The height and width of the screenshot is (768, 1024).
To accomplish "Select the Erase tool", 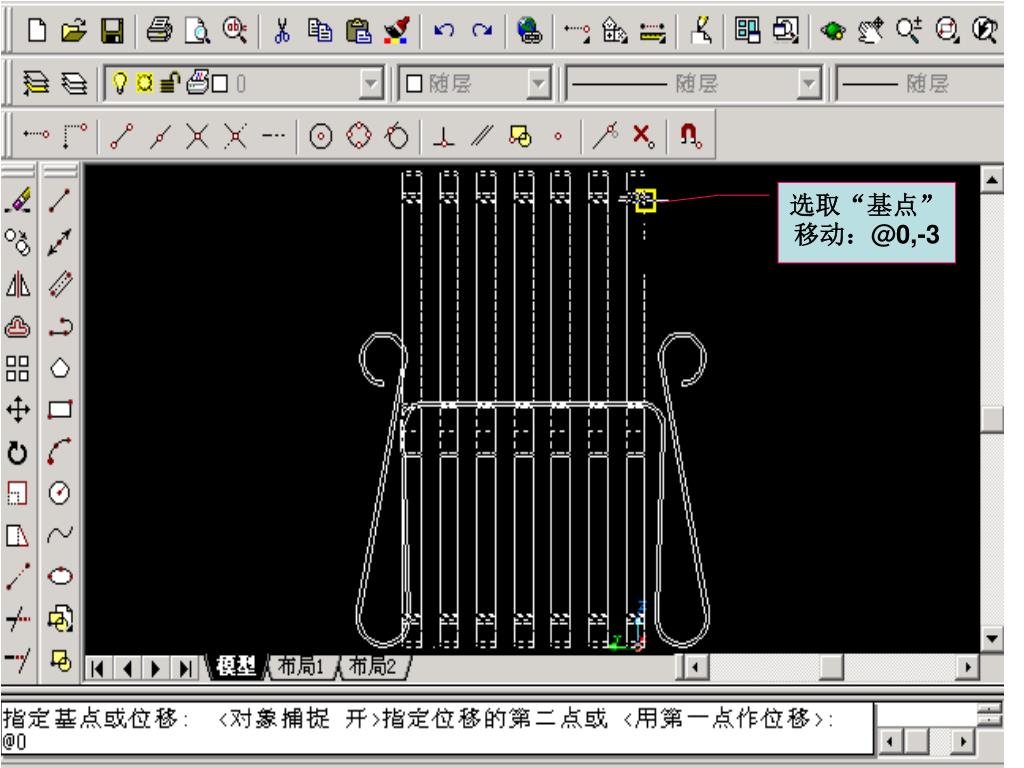I will (x=18, y=200).
